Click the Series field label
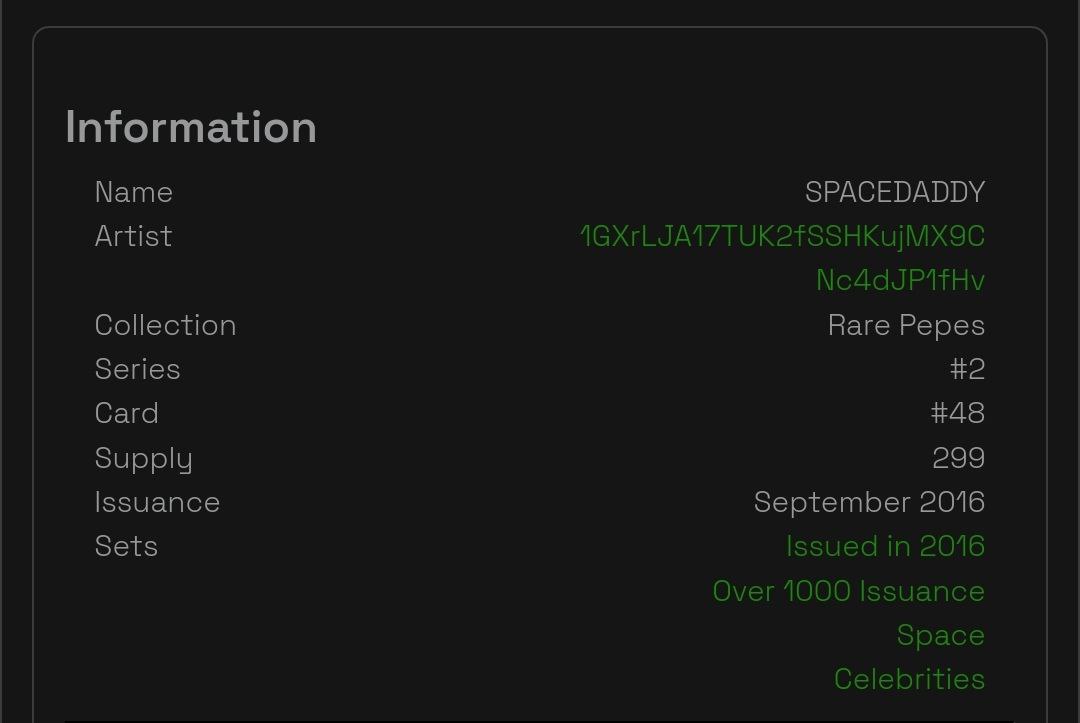 (x=137, y=369)
